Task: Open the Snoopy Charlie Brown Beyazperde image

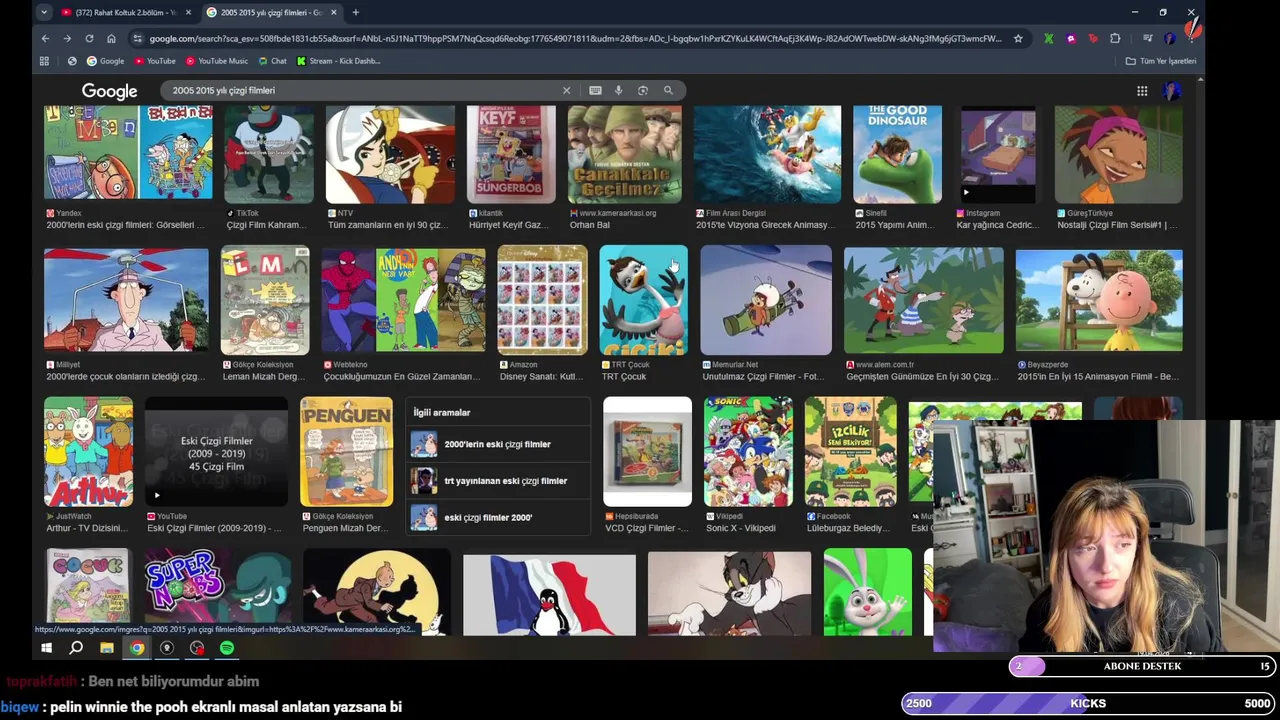Action: click(x=1099, y=301)
